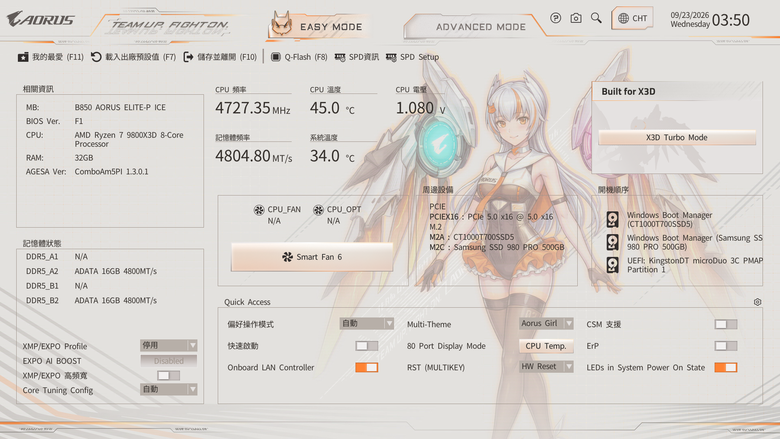This screenshot has width=780, height=439.
Task: Toggle CSM 支援 switch
Action: tap(726, 324)
